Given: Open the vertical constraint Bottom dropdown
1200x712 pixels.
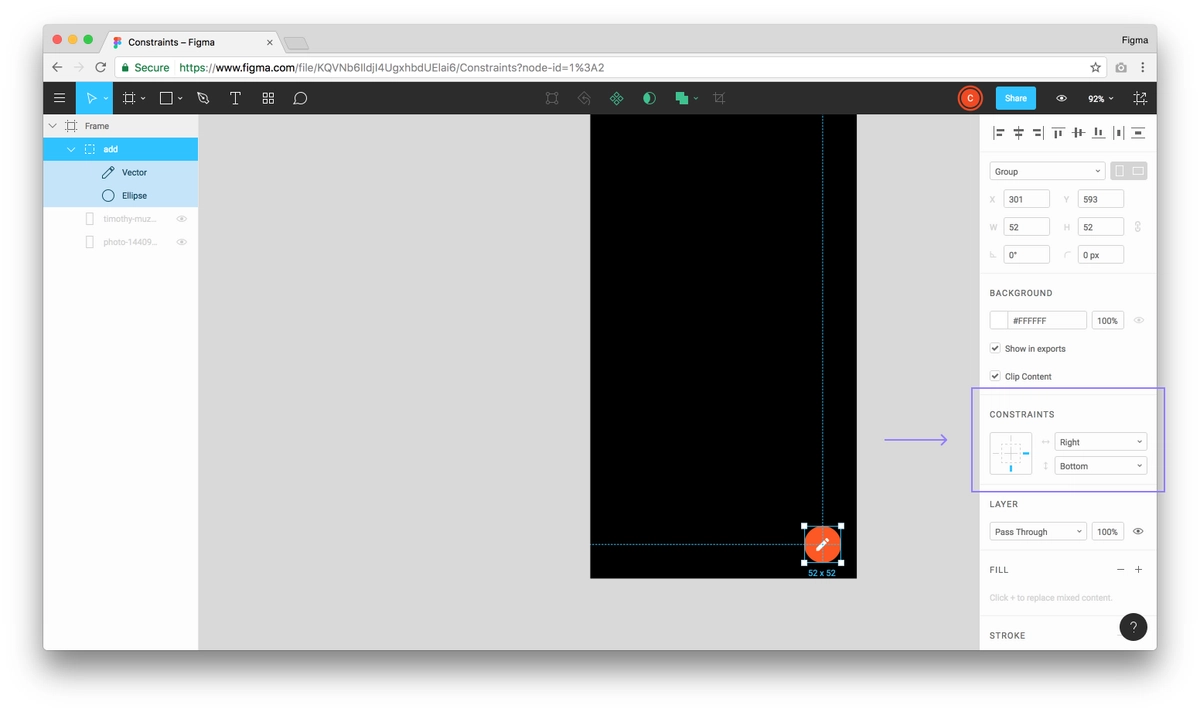Looking at the screenshot, I should click(1100, 465).
